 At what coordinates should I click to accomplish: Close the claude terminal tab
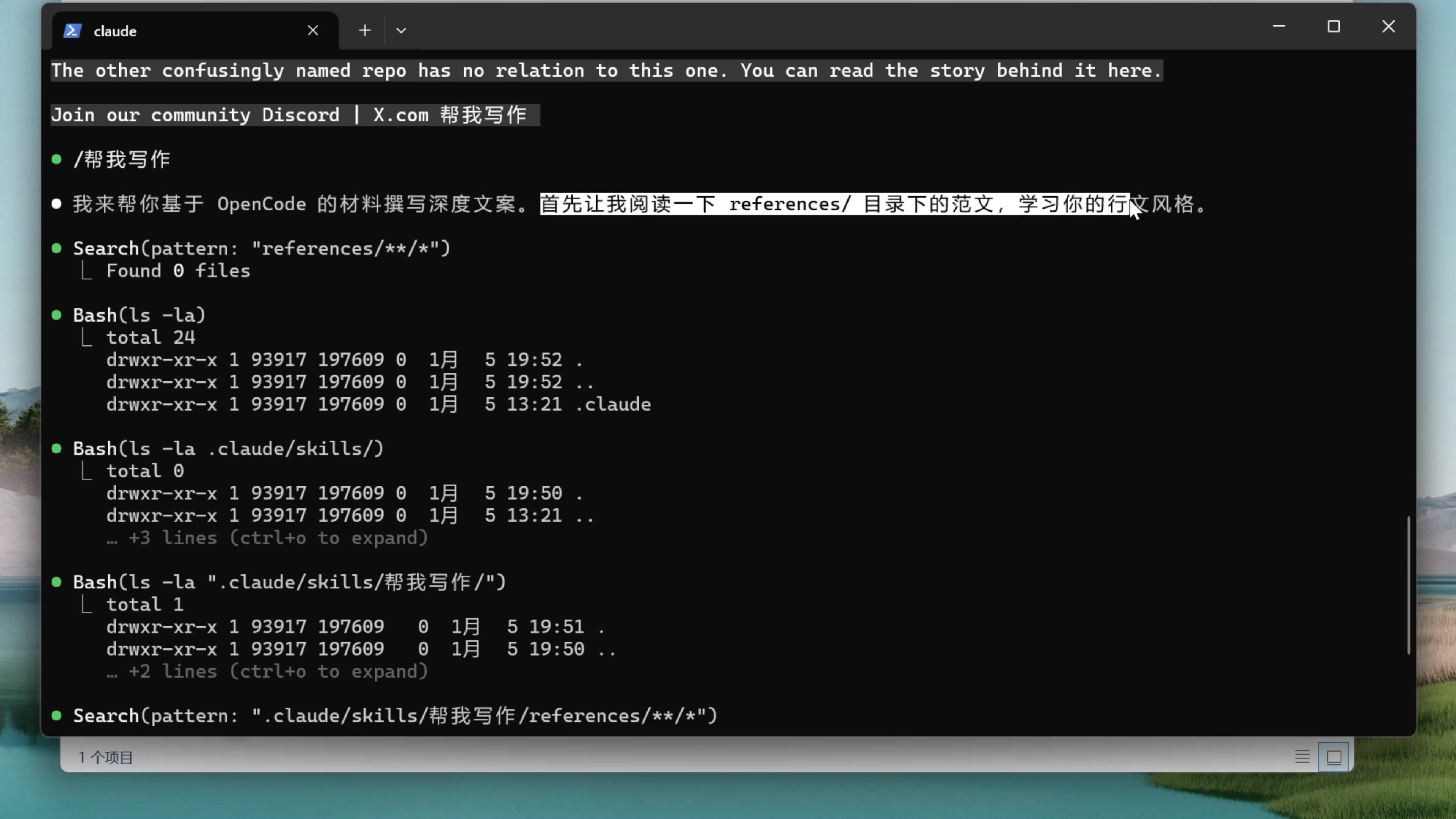tap(312, 30)
